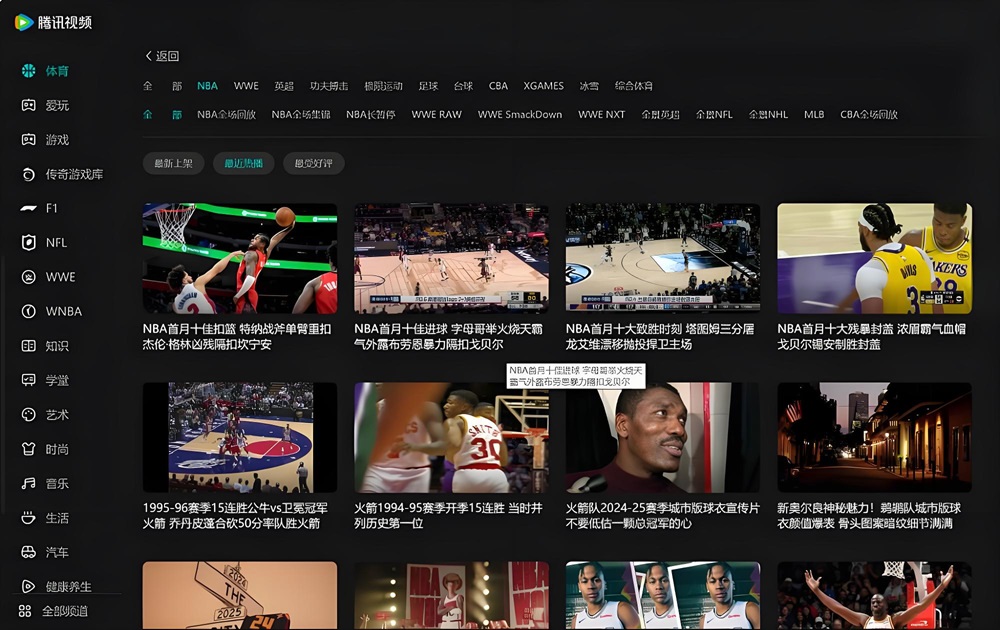
Task: Filter by NBA全场回放
Action: 226,115
